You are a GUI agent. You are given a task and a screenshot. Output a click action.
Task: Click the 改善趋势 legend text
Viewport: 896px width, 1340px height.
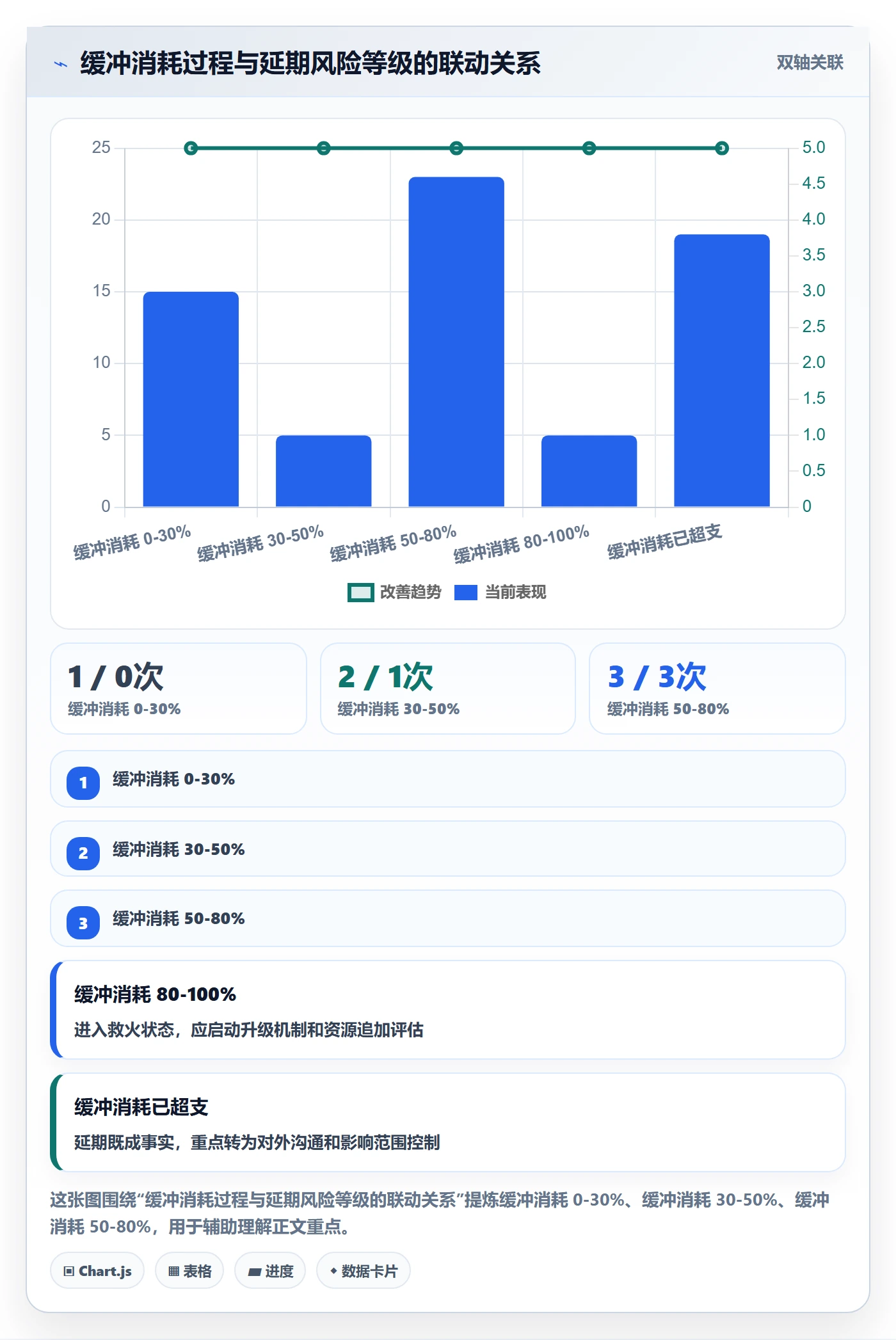click(x=410, y=593)
